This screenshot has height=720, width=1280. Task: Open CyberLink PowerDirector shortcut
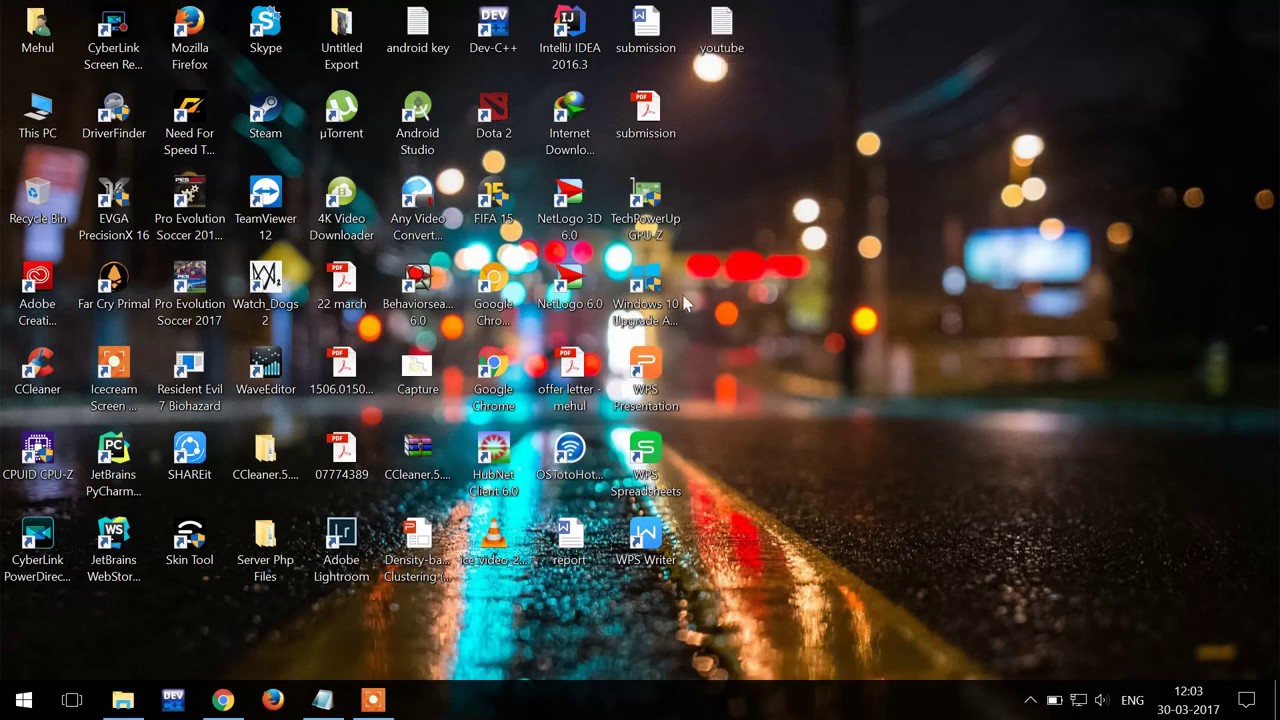38,550
